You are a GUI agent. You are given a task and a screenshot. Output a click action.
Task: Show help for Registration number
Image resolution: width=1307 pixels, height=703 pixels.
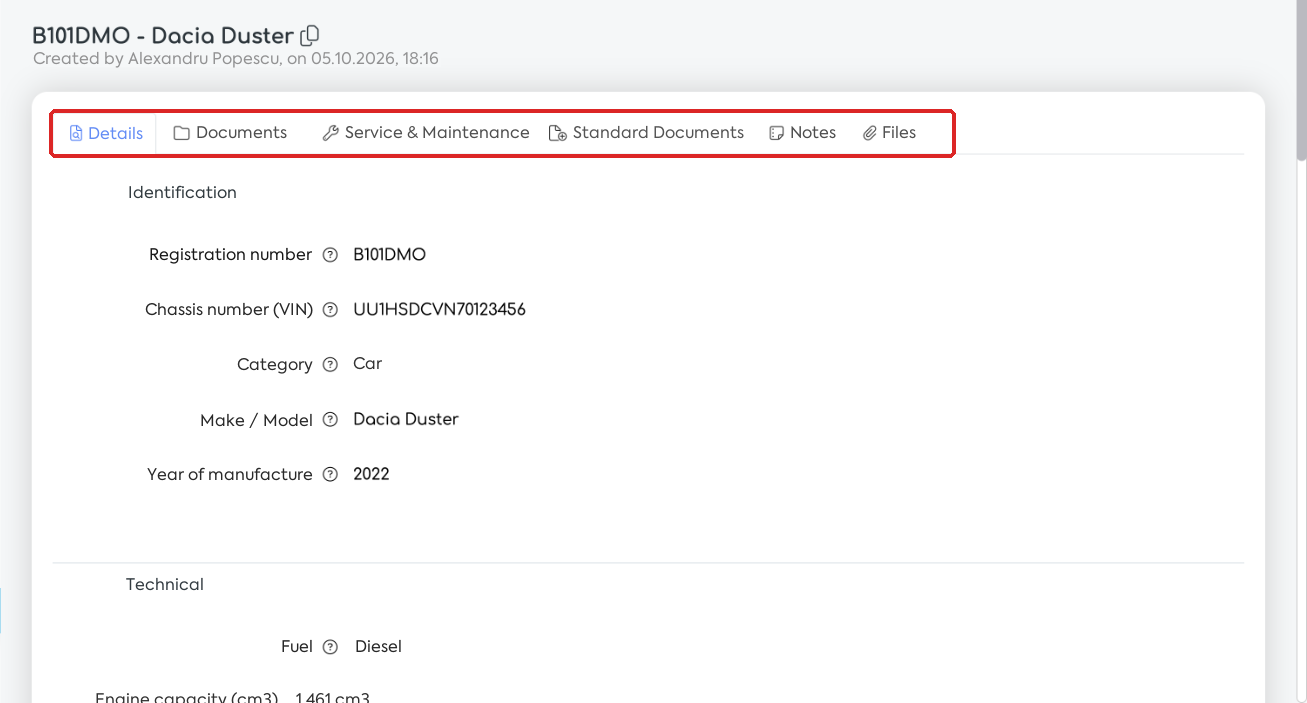click(x=330, y=255)
